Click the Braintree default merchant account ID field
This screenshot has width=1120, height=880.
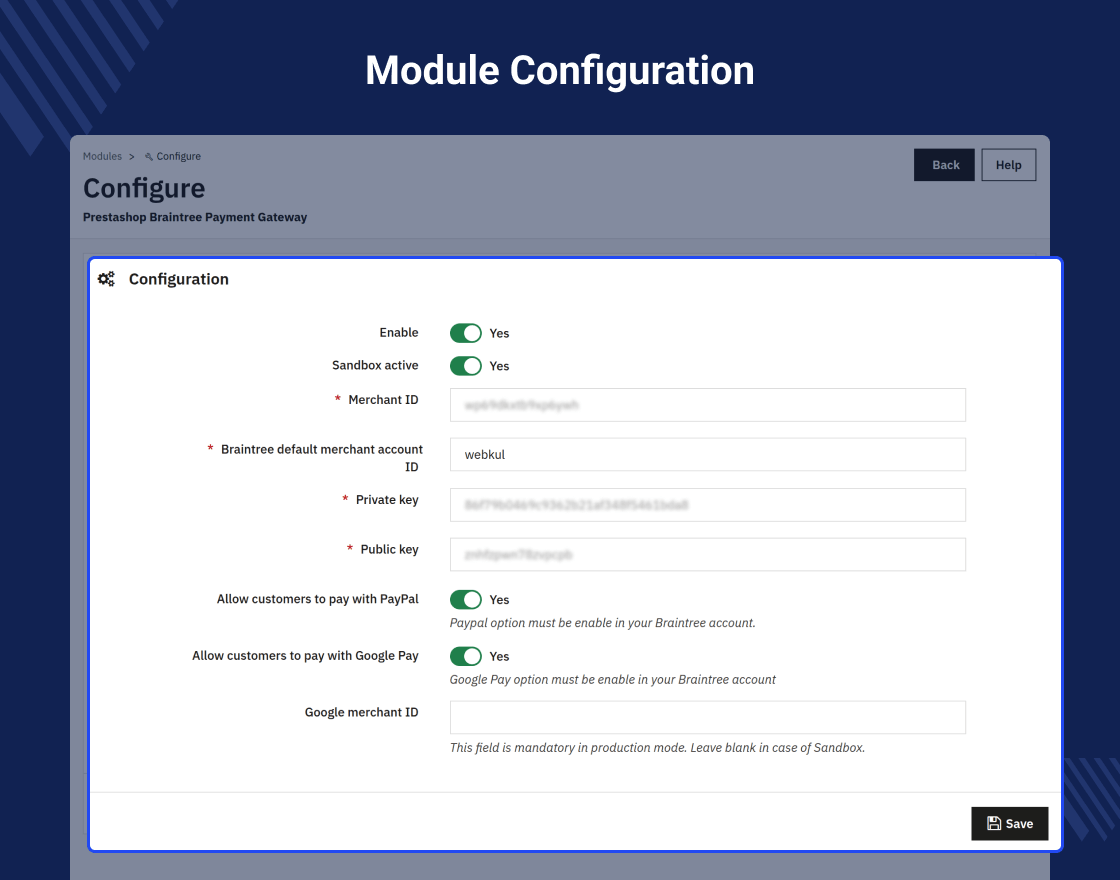click(708, 454)
